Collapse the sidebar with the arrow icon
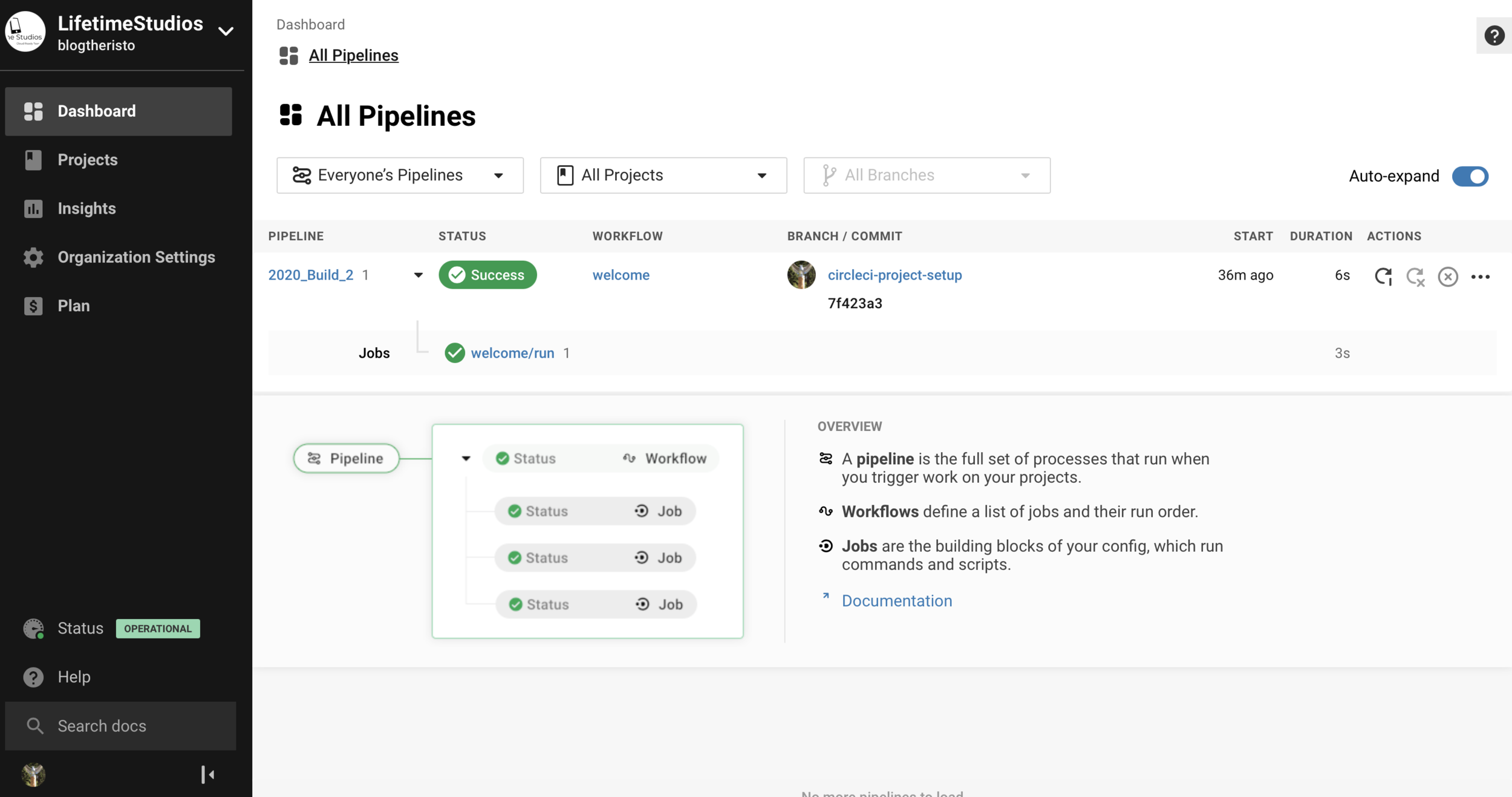Screen dimensions: 1512x797 coord(207,774)
